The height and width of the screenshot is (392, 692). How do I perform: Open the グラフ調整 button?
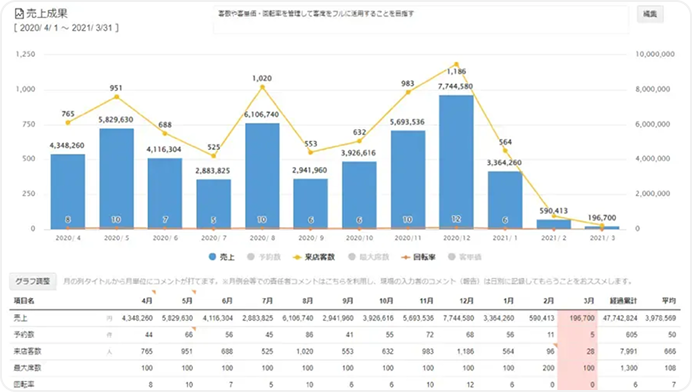click(33, 281)
